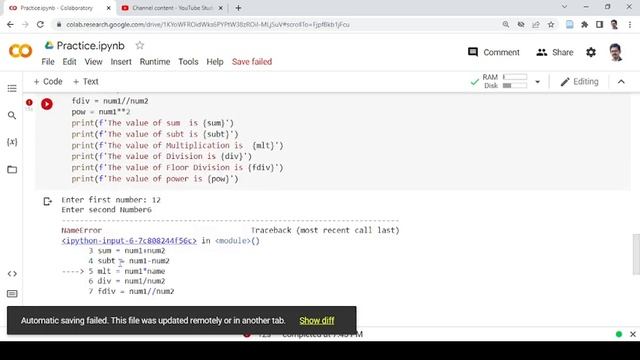
Task: Click the Save failed status
Action: [x=252, y=62]
